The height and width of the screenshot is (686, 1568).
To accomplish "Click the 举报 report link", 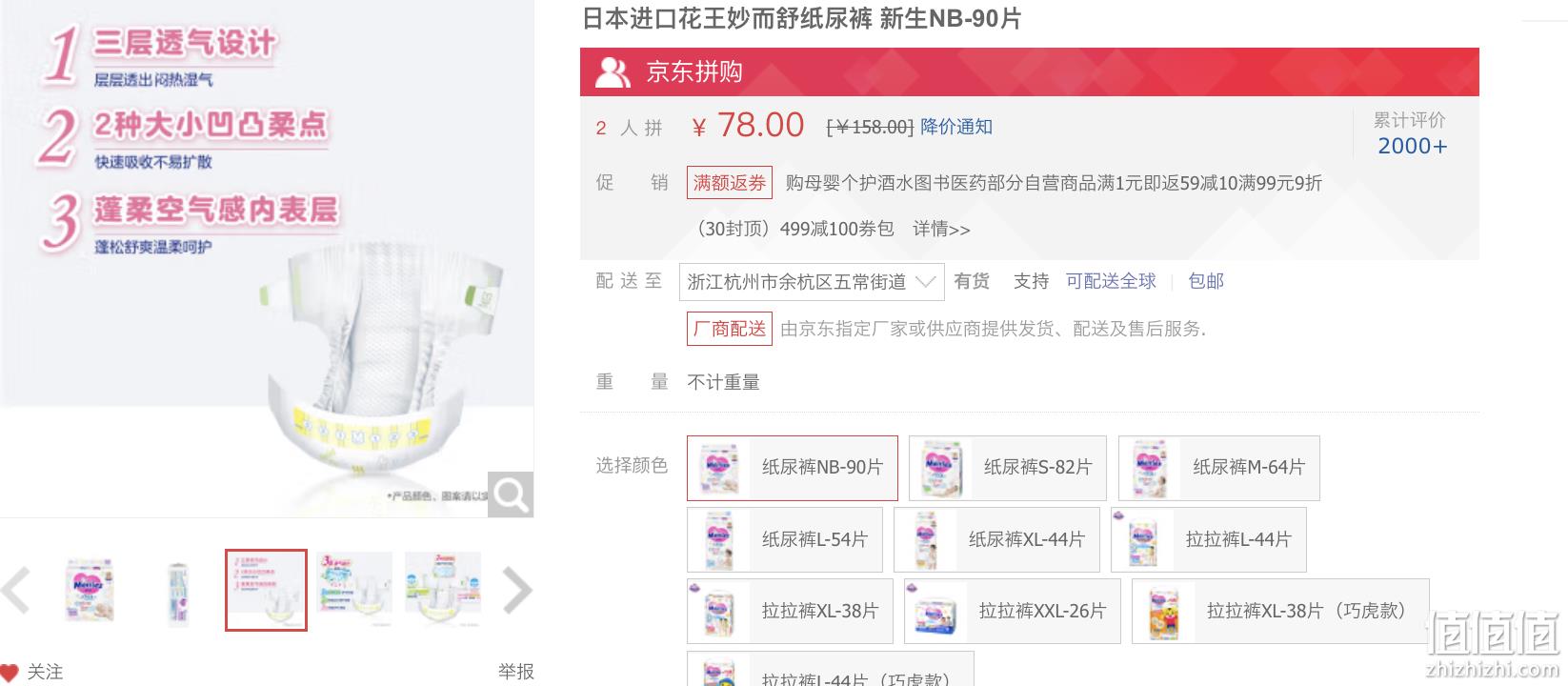I will coord(516,672).
